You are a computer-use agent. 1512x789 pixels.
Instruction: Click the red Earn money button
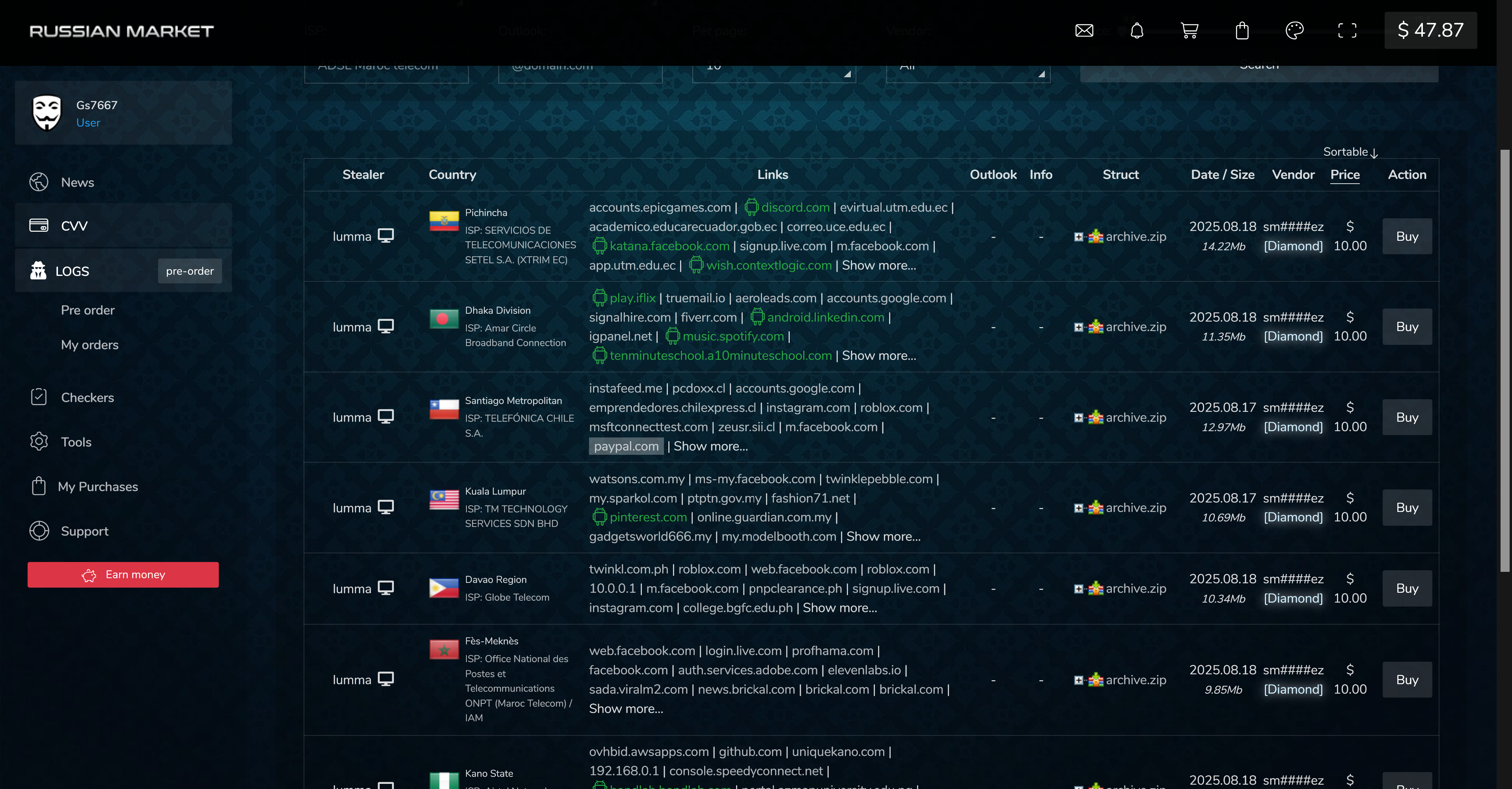[x=123, y=574]
